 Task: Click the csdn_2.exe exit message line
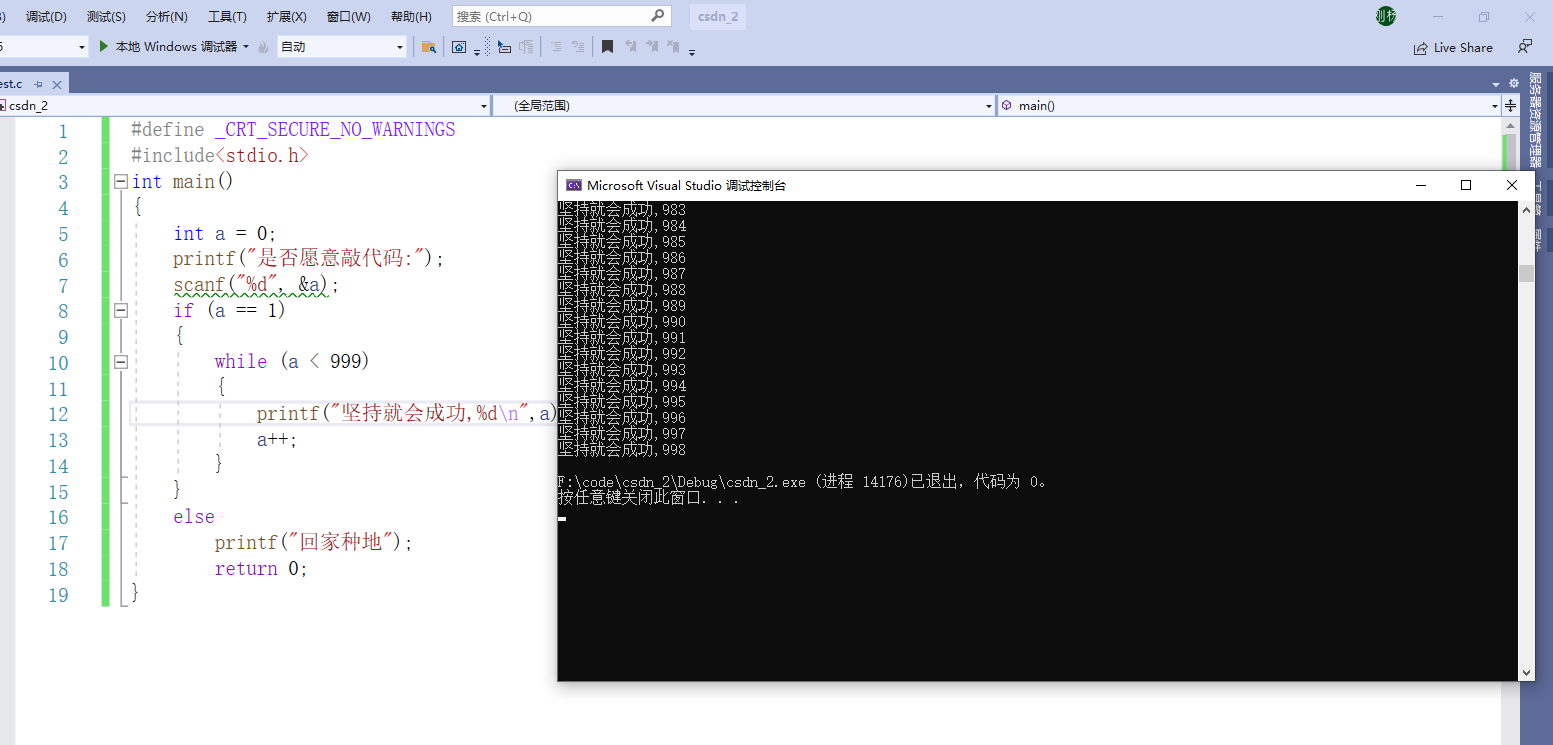(x=803, y=482)
